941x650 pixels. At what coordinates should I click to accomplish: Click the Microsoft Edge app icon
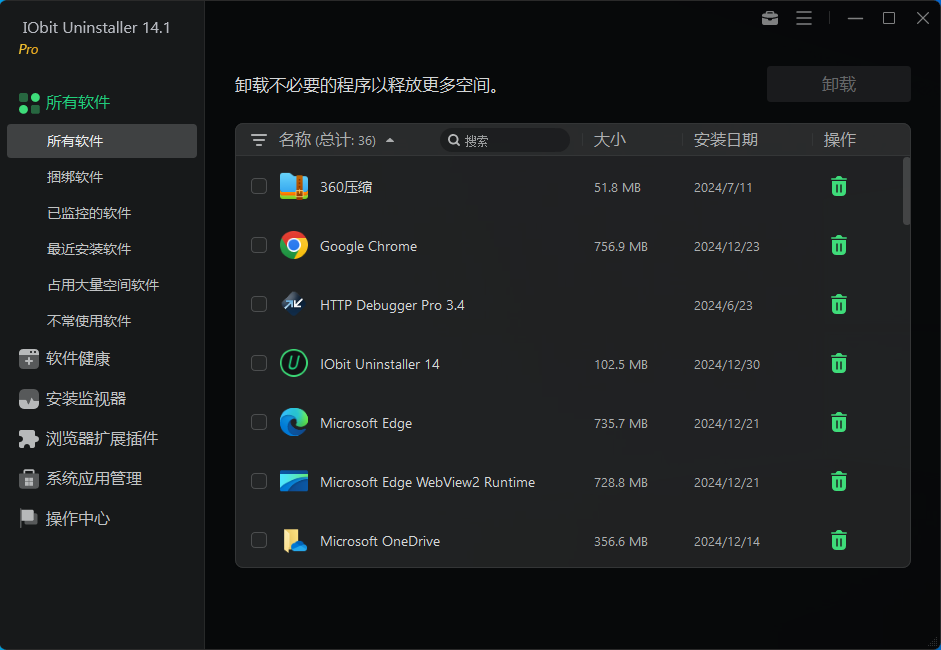tap(294, 423)
